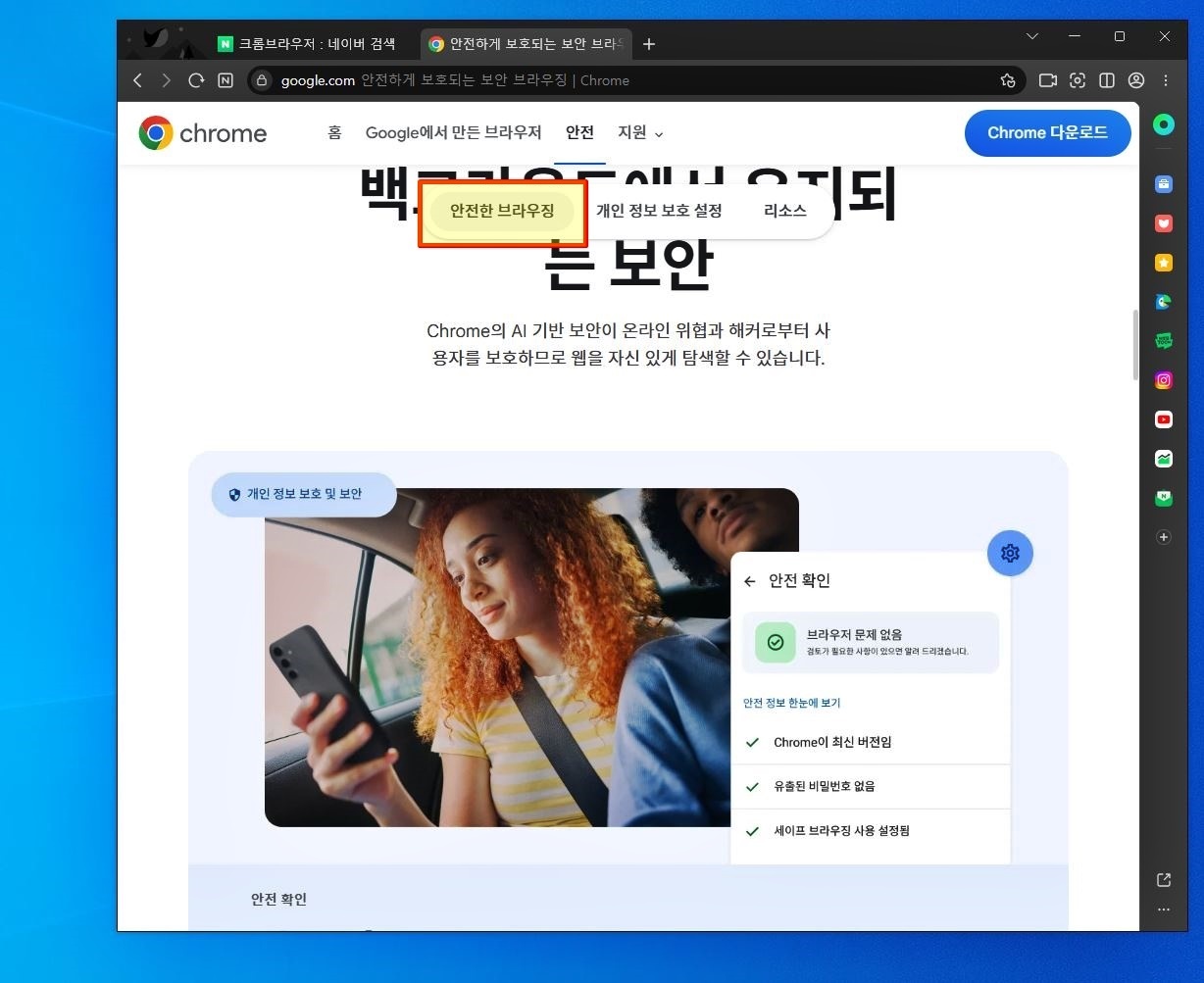Open the red pocket sidebar icon
This screenshot has height=983, width=1204.
tap(1164, 222)
